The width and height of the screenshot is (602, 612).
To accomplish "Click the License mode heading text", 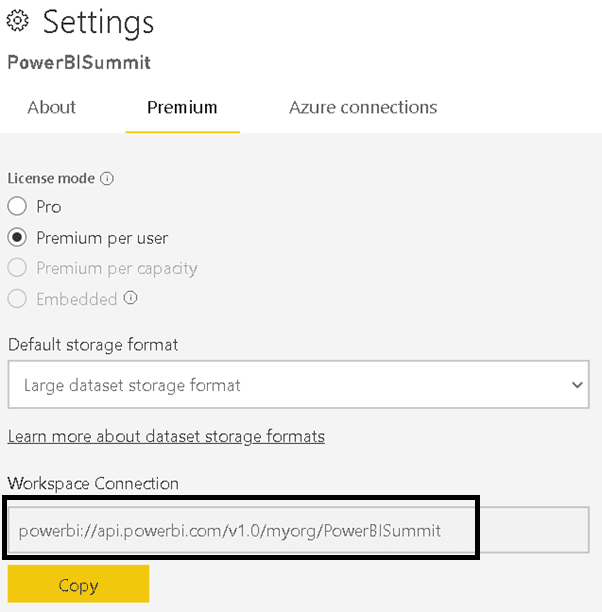I will (x=51, y=178).
